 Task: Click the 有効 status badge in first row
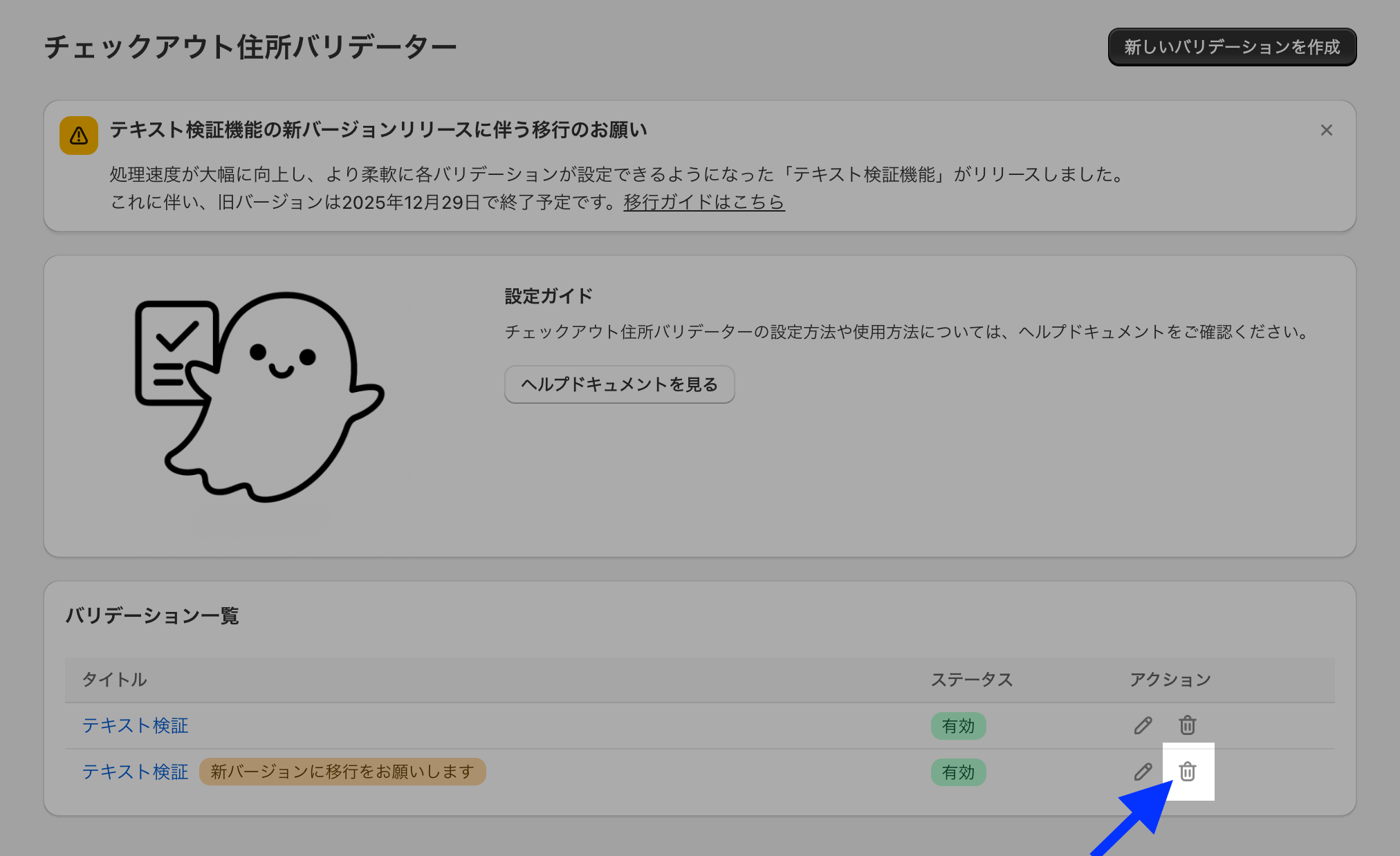tap(958, 726)
